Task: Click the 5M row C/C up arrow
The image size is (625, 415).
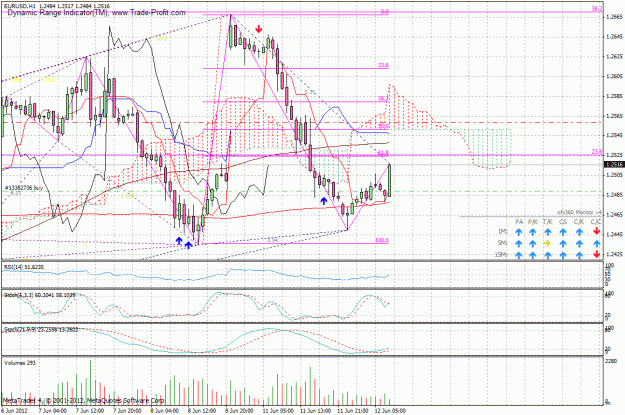Action: pos(596,243)
